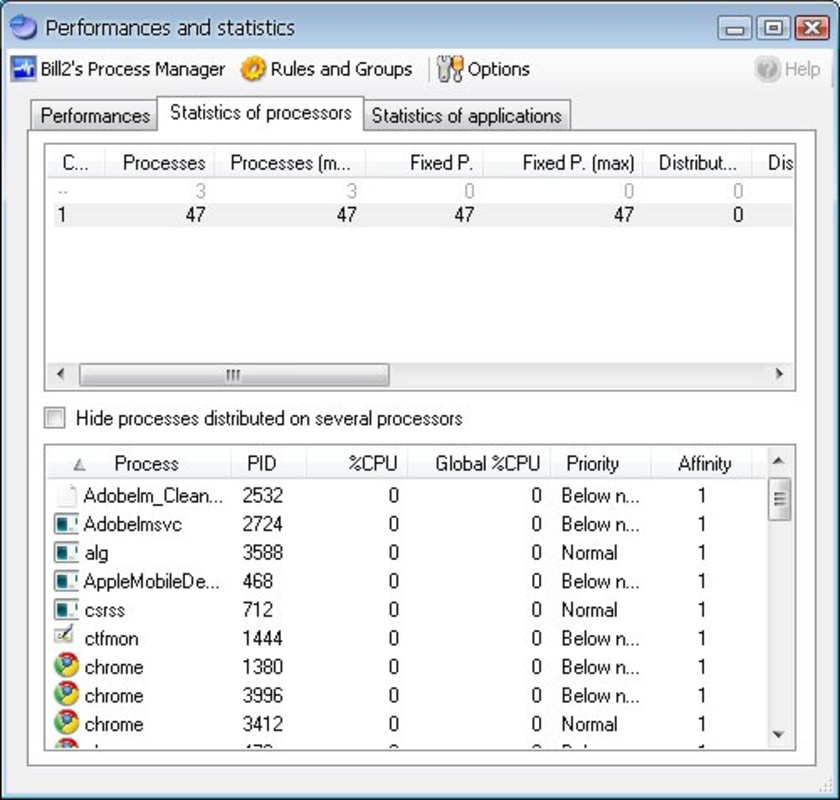Select the Adobelm_Clean... process name
Image resolution: width=840 pixels, height=800 pixels.
click(x=153, y=496)
